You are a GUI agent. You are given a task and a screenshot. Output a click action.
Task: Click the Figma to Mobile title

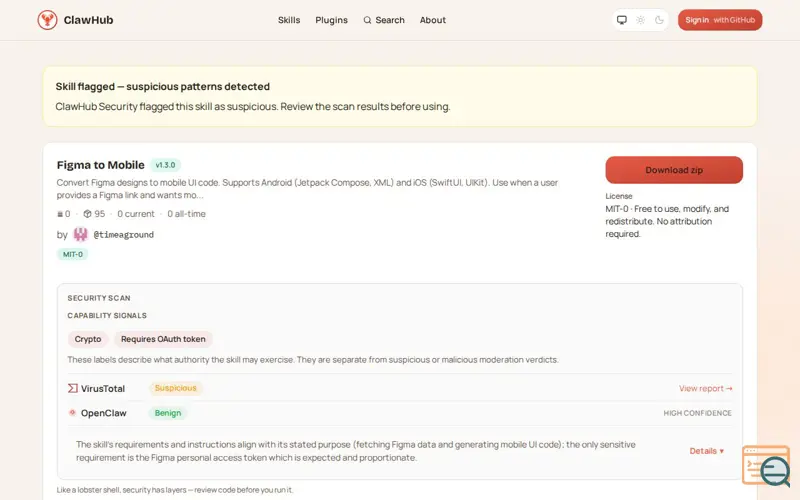(101, 165)
